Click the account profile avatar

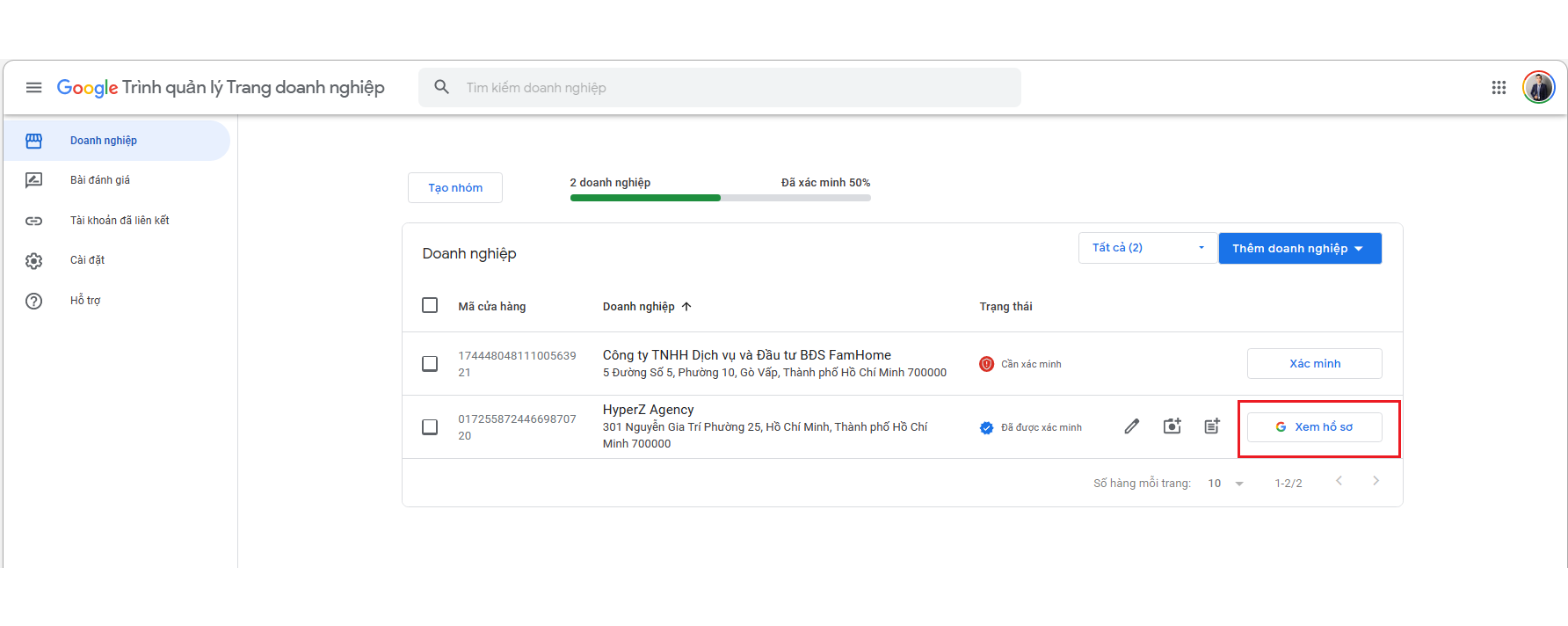tap(1538, 88)
